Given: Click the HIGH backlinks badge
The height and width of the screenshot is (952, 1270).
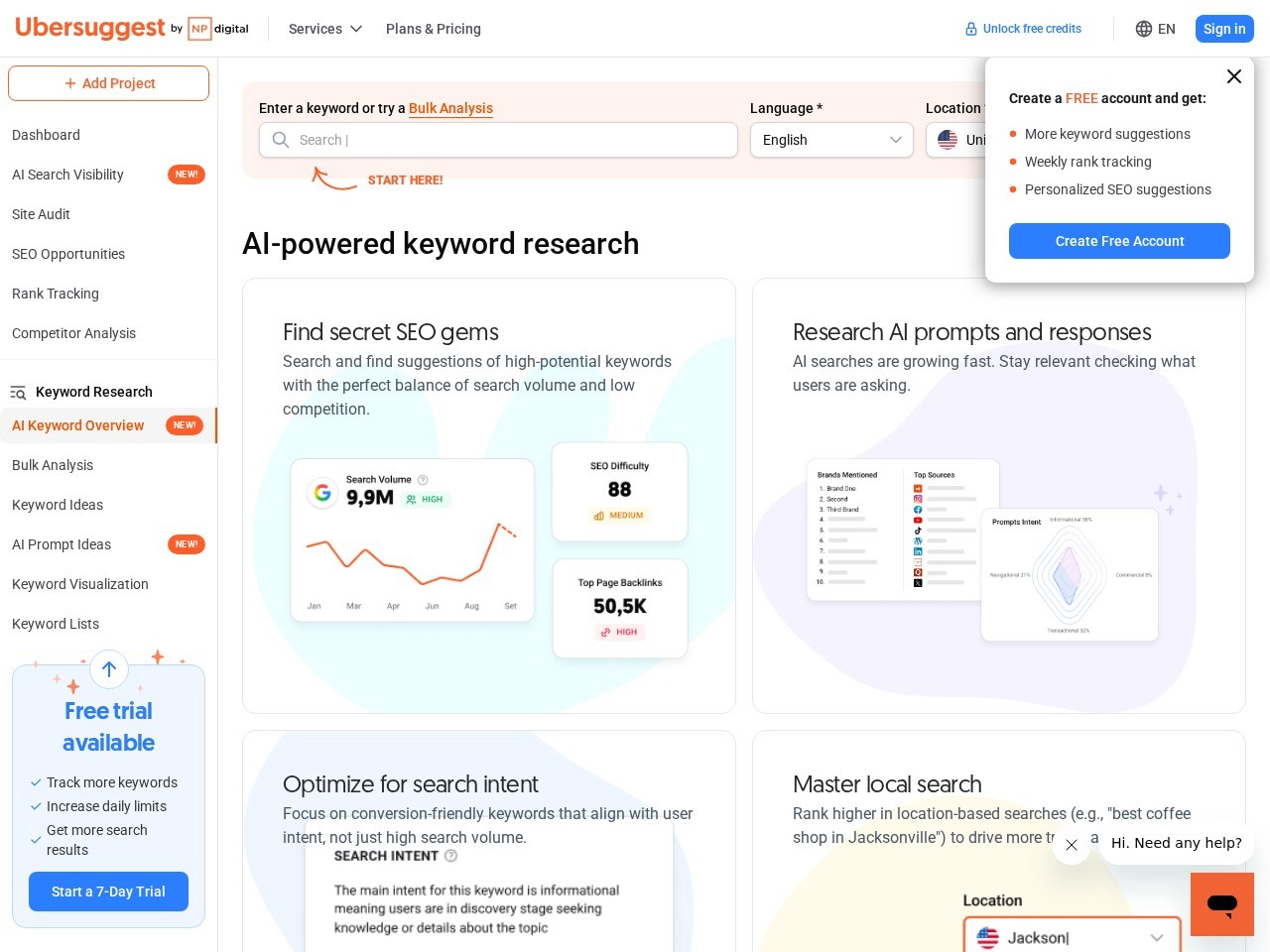Looking at the screenshot, I should 619,632.
